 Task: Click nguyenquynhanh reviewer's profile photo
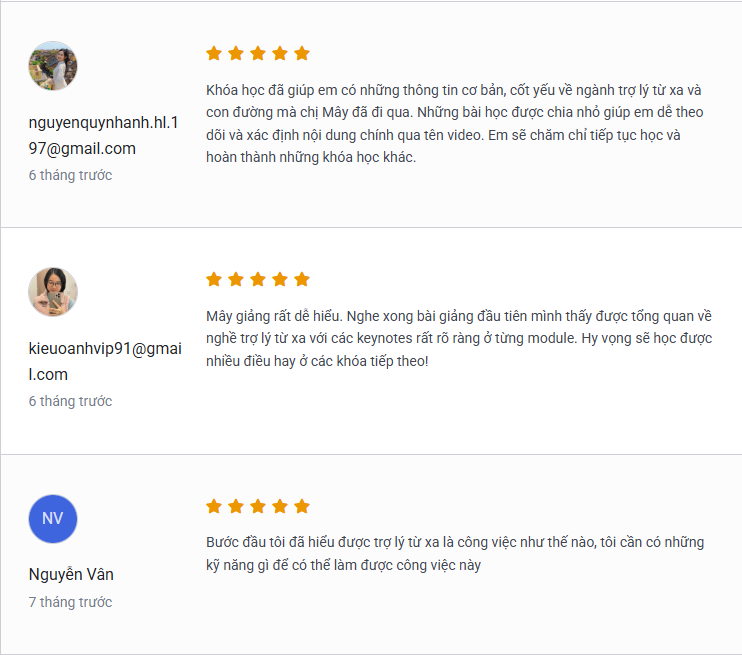53,66
